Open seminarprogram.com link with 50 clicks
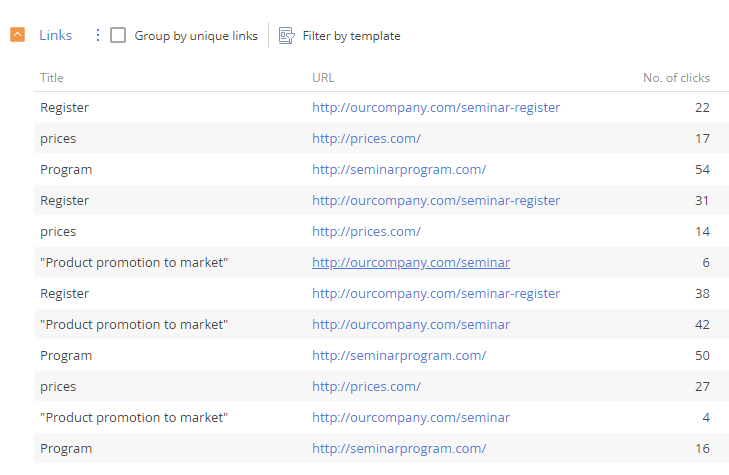The width and height of the screenshot is (729, 475). click(x=399, y=356)
